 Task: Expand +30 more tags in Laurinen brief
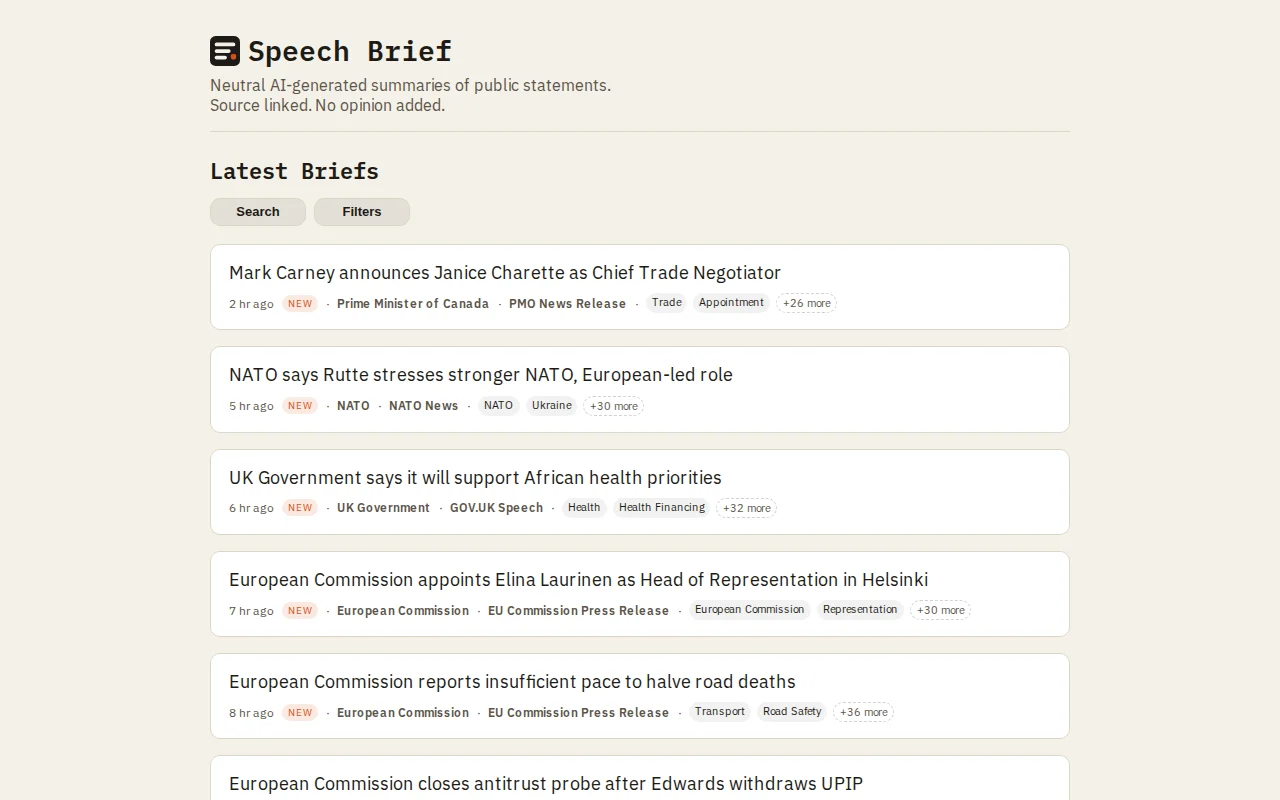tap(940, 610)
